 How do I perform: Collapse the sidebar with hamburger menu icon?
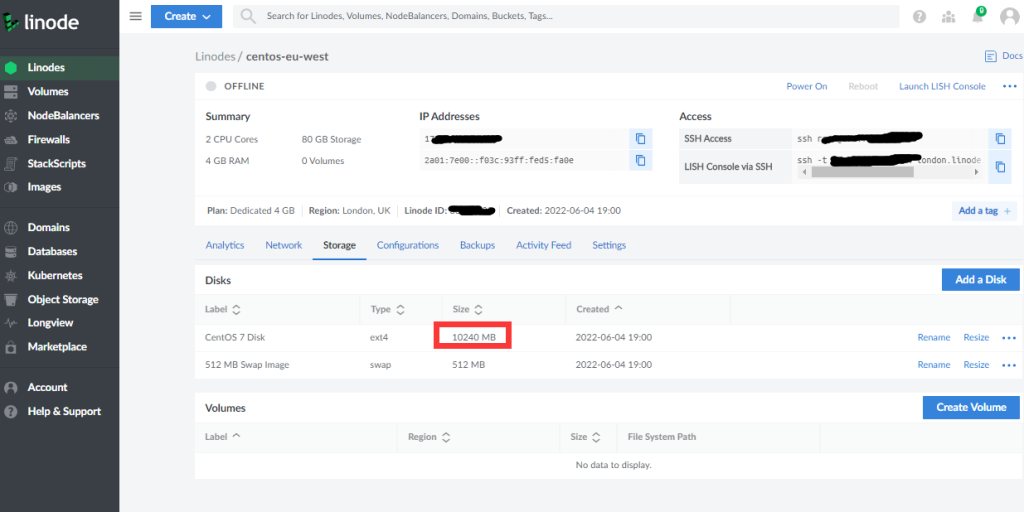135,16
